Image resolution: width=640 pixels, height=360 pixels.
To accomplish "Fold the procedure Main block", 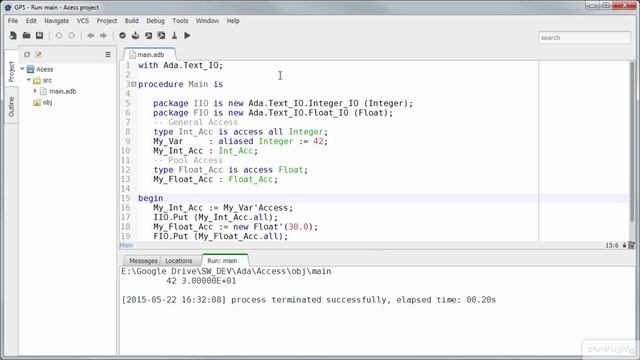I will pyautogui.click(x=133, y=84).
